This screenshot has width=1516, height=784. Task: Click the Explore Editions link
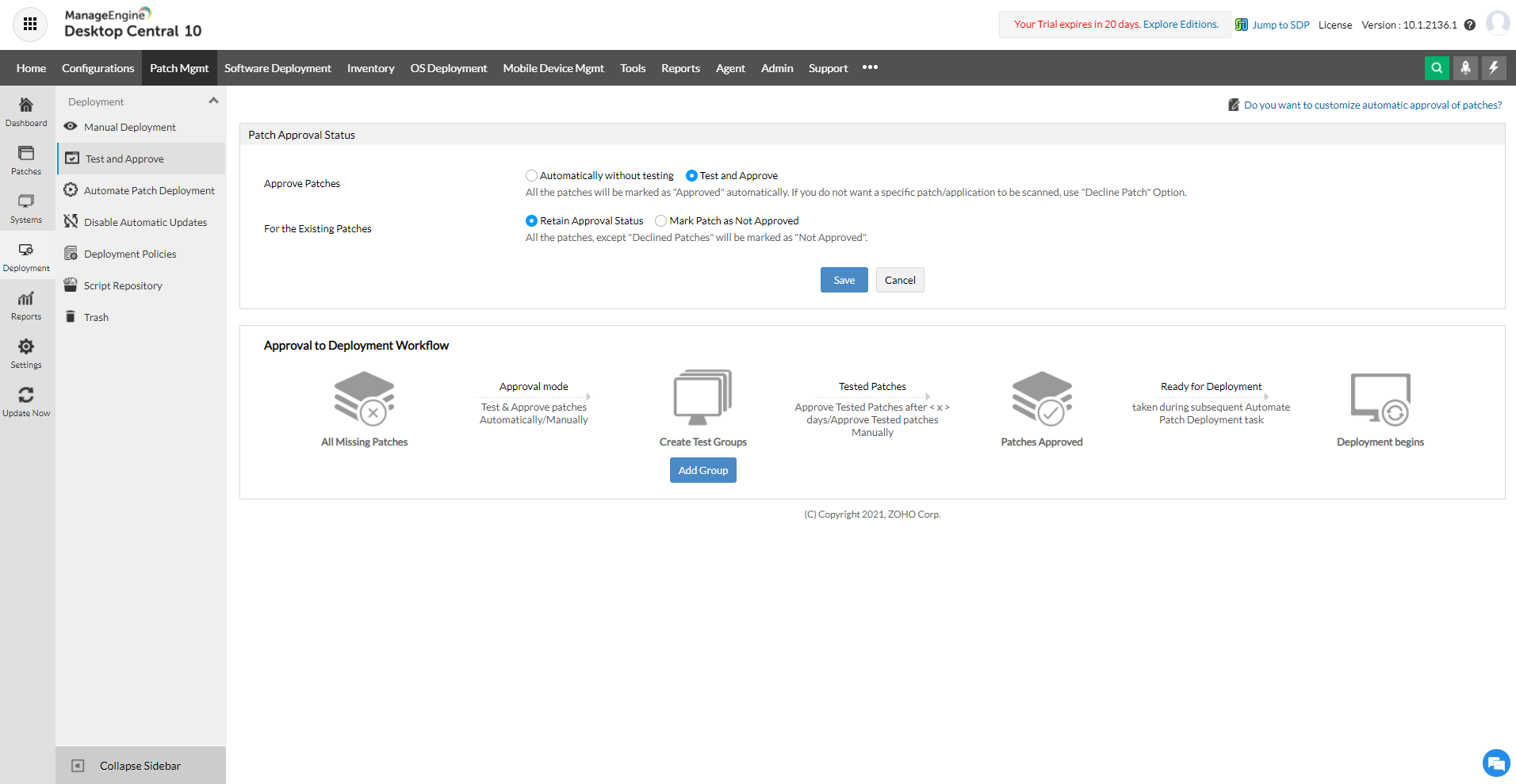[1180, 24]
